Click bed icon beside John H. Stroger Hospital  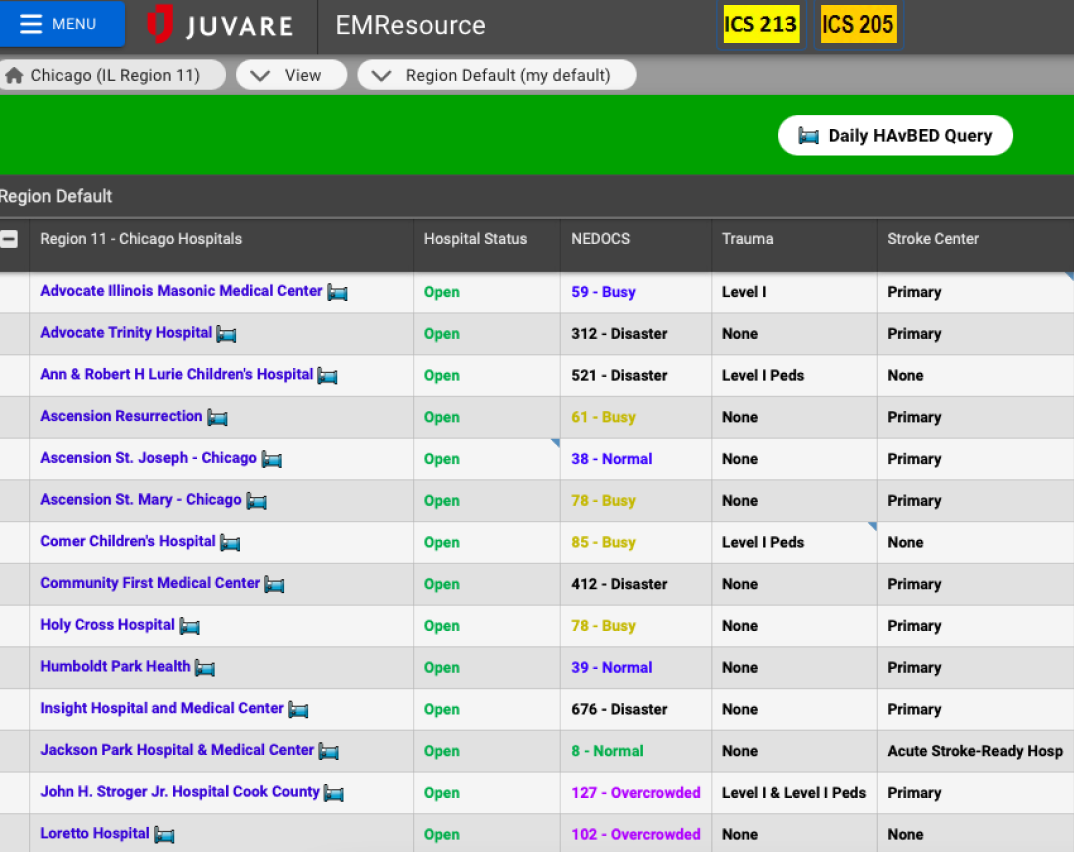334,794
